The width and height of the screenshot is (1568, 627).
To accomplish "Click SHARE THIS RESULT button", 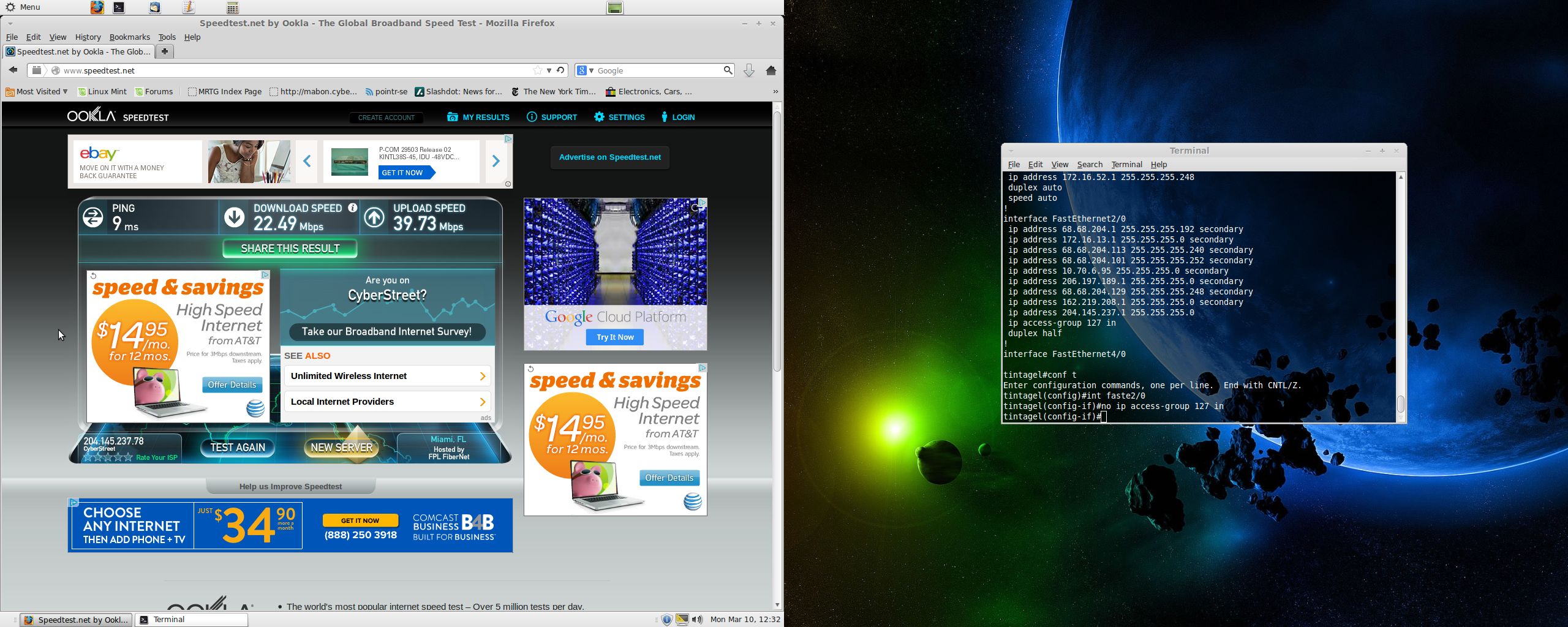I will point(290,249).
